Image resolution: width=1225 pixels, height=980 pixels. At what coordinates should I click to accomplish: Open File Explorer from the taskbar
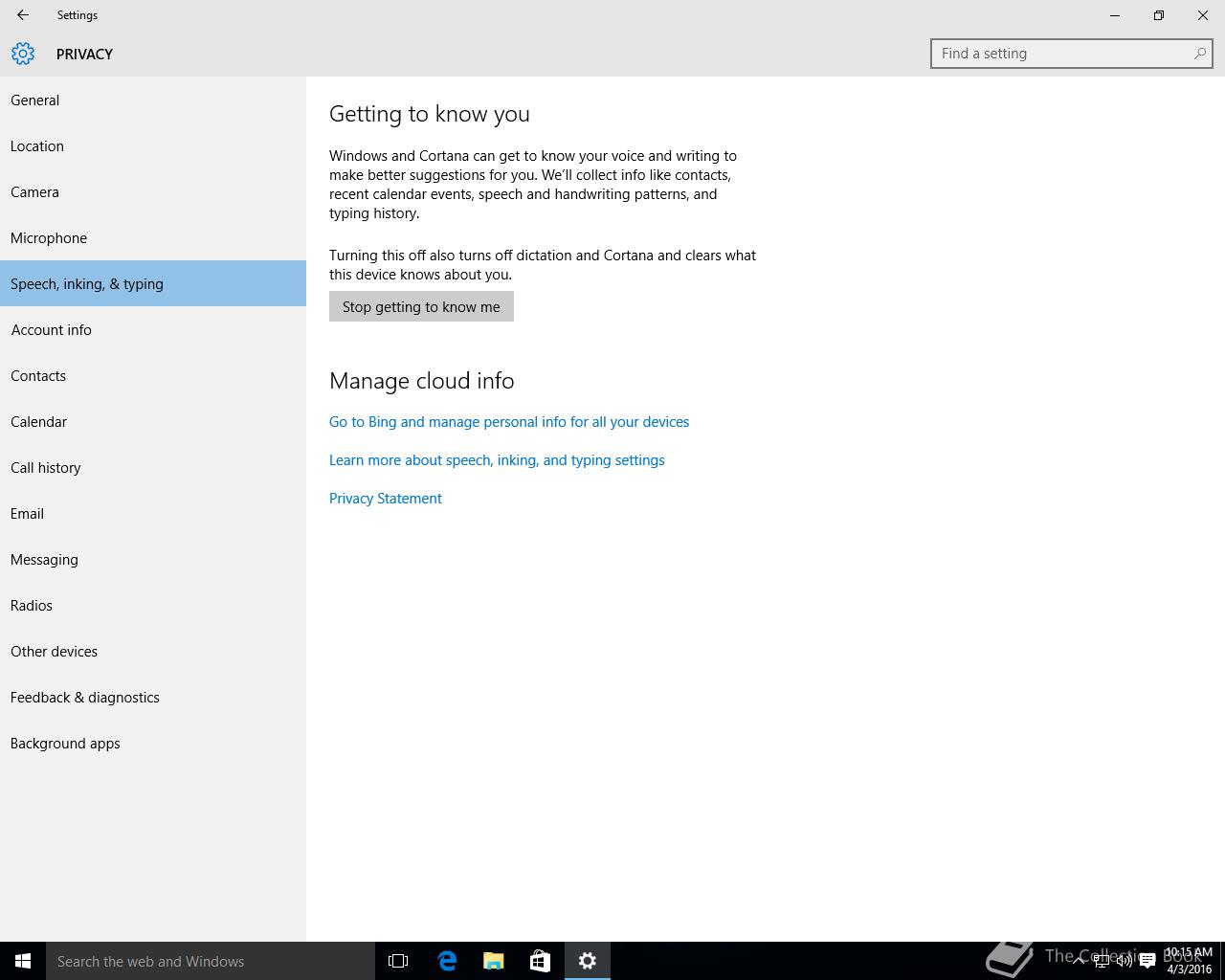494,961
